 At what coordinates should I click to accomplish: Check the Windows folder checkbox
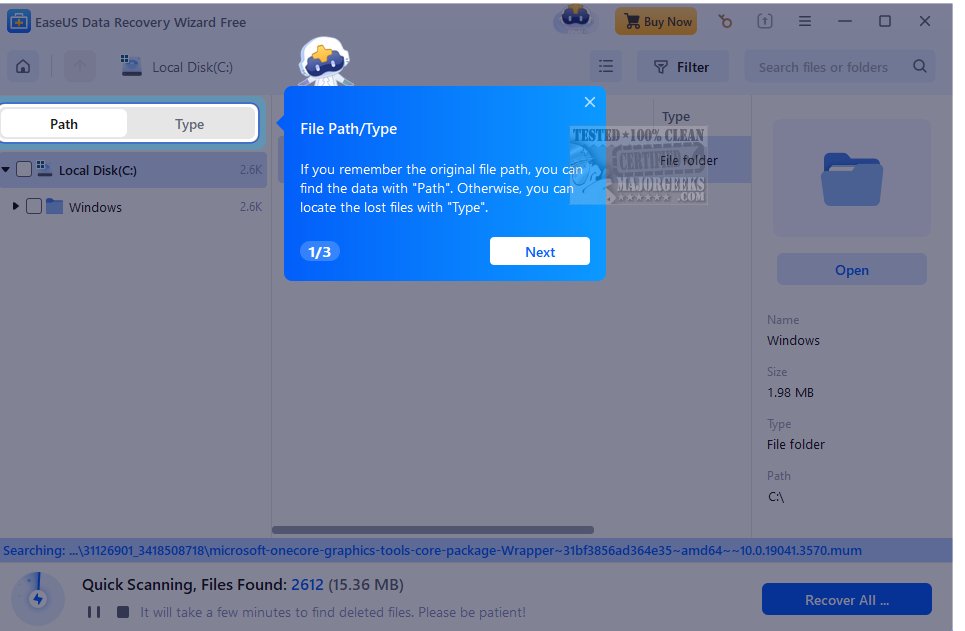pyautogui.click(x=34, y=206)
